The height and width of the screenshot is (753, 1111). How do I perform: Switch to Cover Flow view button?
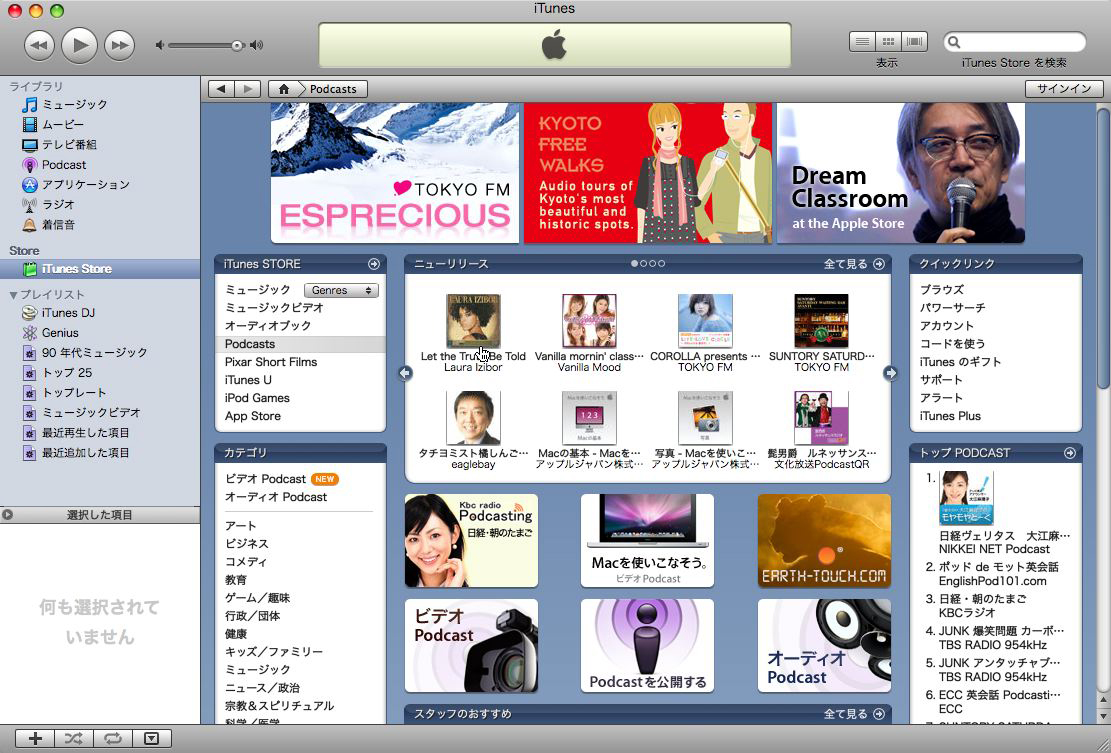coord(915,42)
